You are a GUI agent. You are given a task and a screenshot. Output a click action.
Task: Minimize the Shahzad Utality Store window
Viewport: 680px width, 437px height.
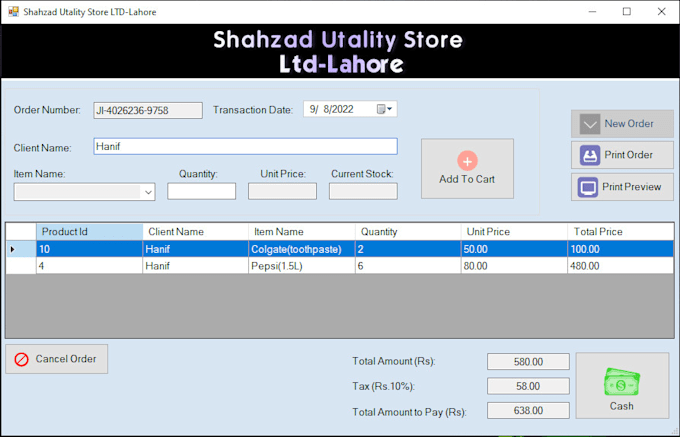pyautogui.click(x=592, y=12)
